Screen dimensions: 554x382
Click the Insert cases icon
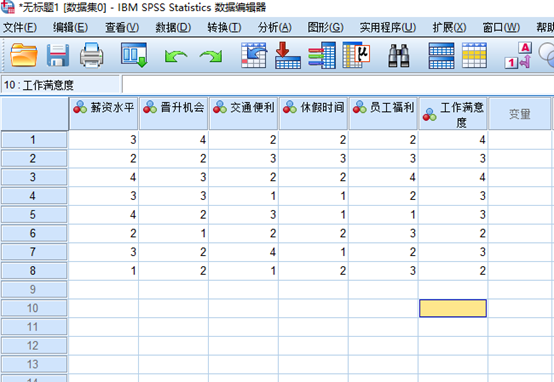coord(441,55)
